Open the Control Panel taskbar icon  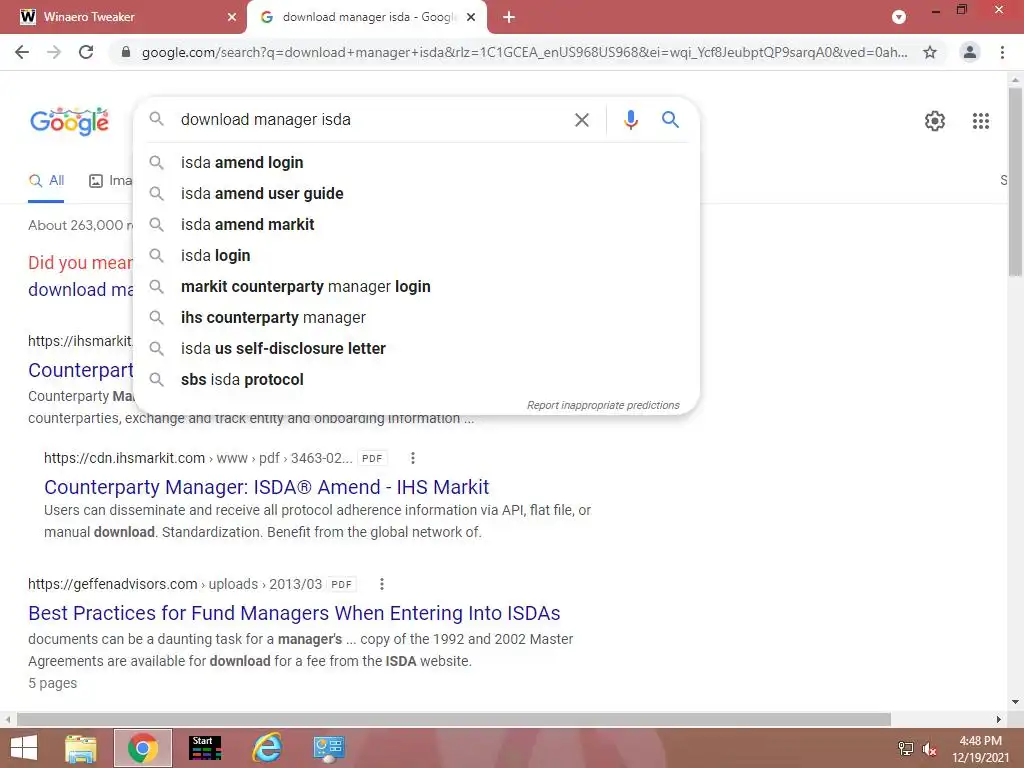click(x=328, y=749)
